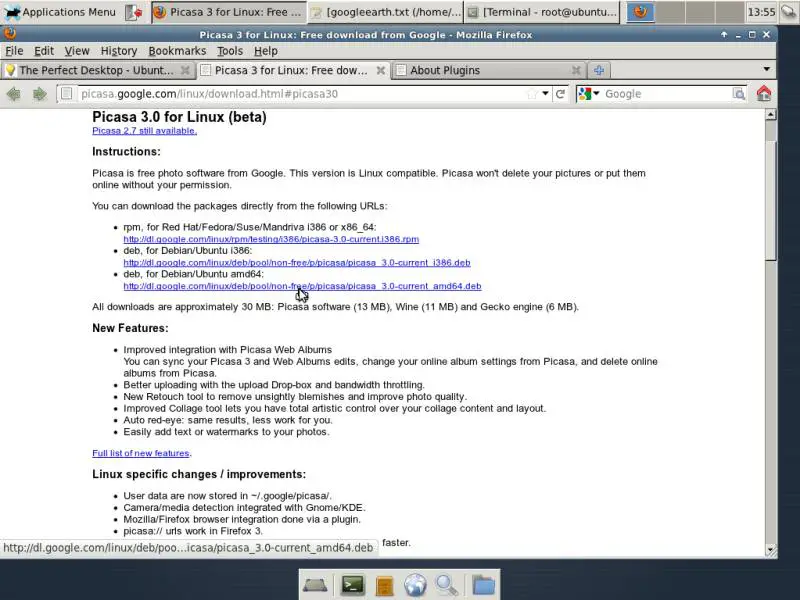Image resolution: width=800 pixels, height=600 pixels.
Task: Switch to 'The Perfect Desktop - Ubunt...' tab
Action: 97,70
